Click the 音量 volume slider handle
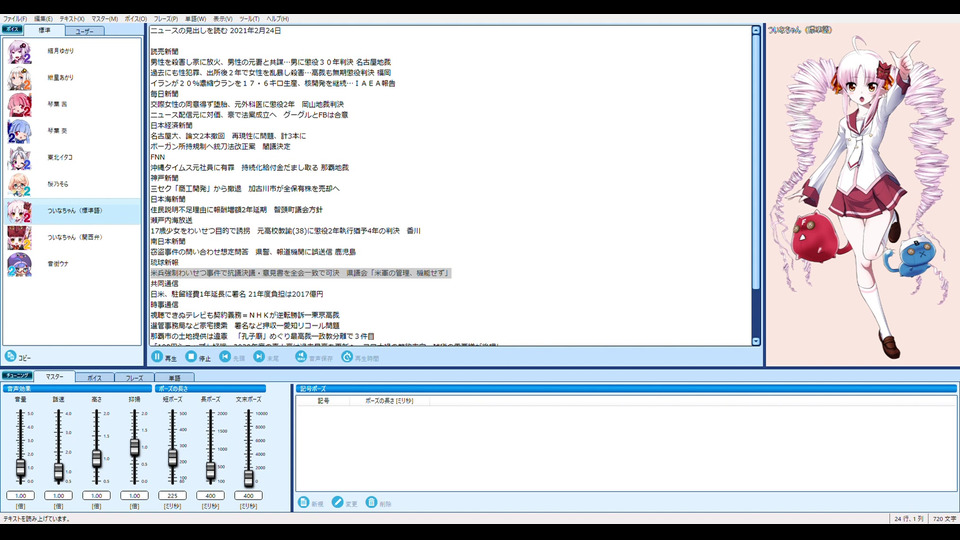The image size is (960, 540). coord(20,468)
